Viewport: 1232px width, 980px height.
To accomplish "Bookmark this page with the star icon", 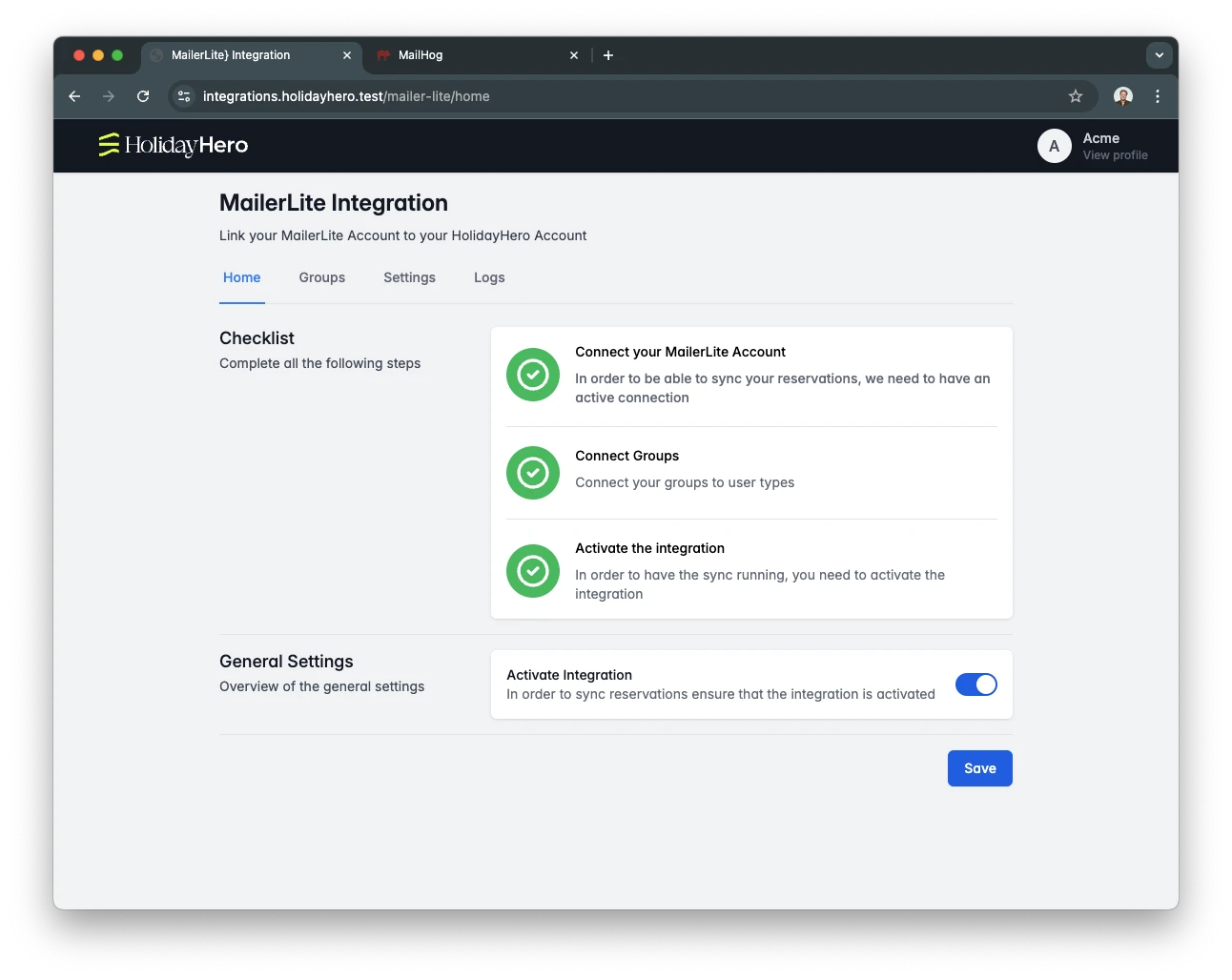I will click(x=1076, y=96).
